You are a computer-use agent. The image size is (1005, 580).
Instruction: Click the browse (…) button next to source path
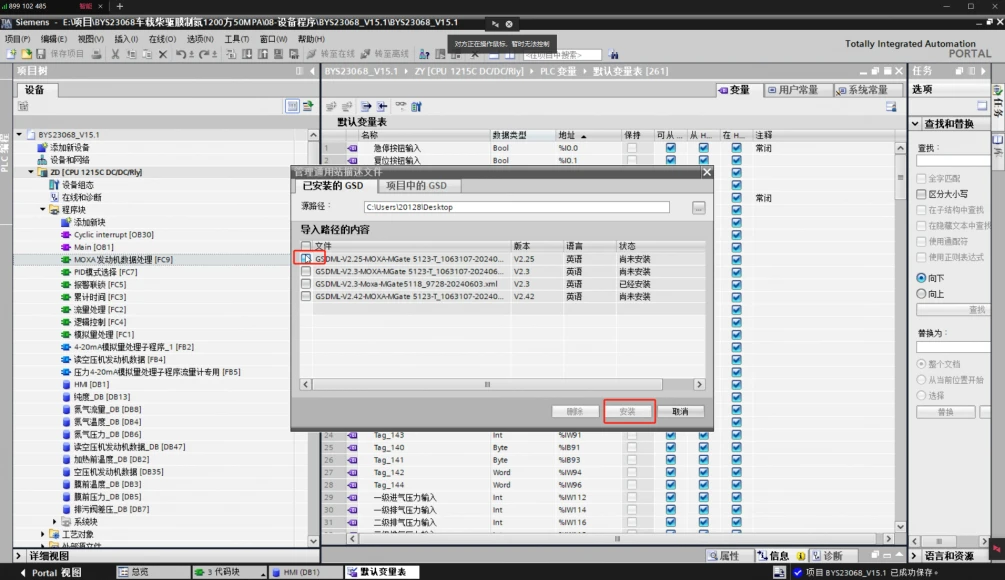click(699, 208)
